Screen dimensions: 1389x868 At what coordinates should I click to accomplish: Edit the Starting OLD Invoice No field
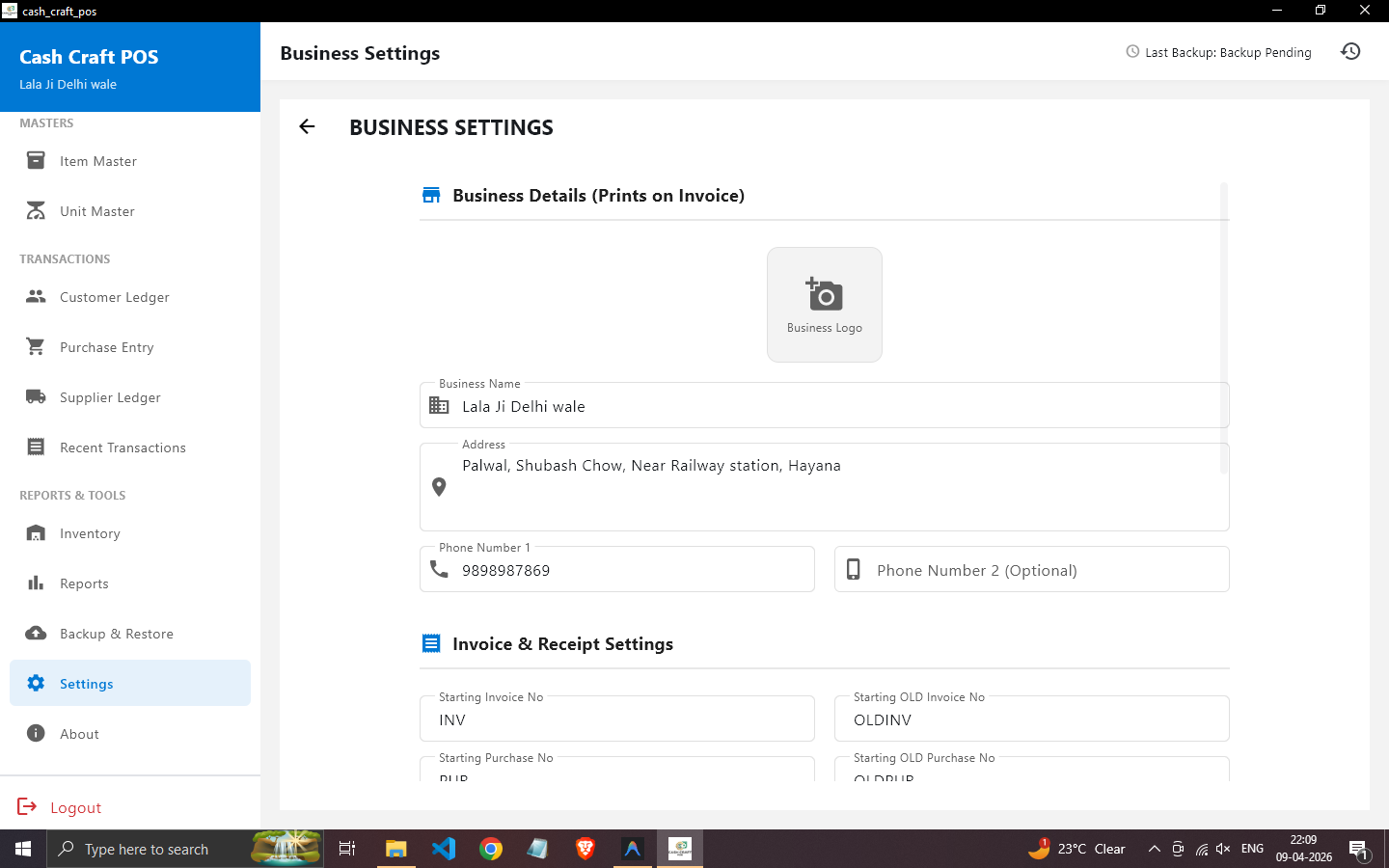(1032, 719)
